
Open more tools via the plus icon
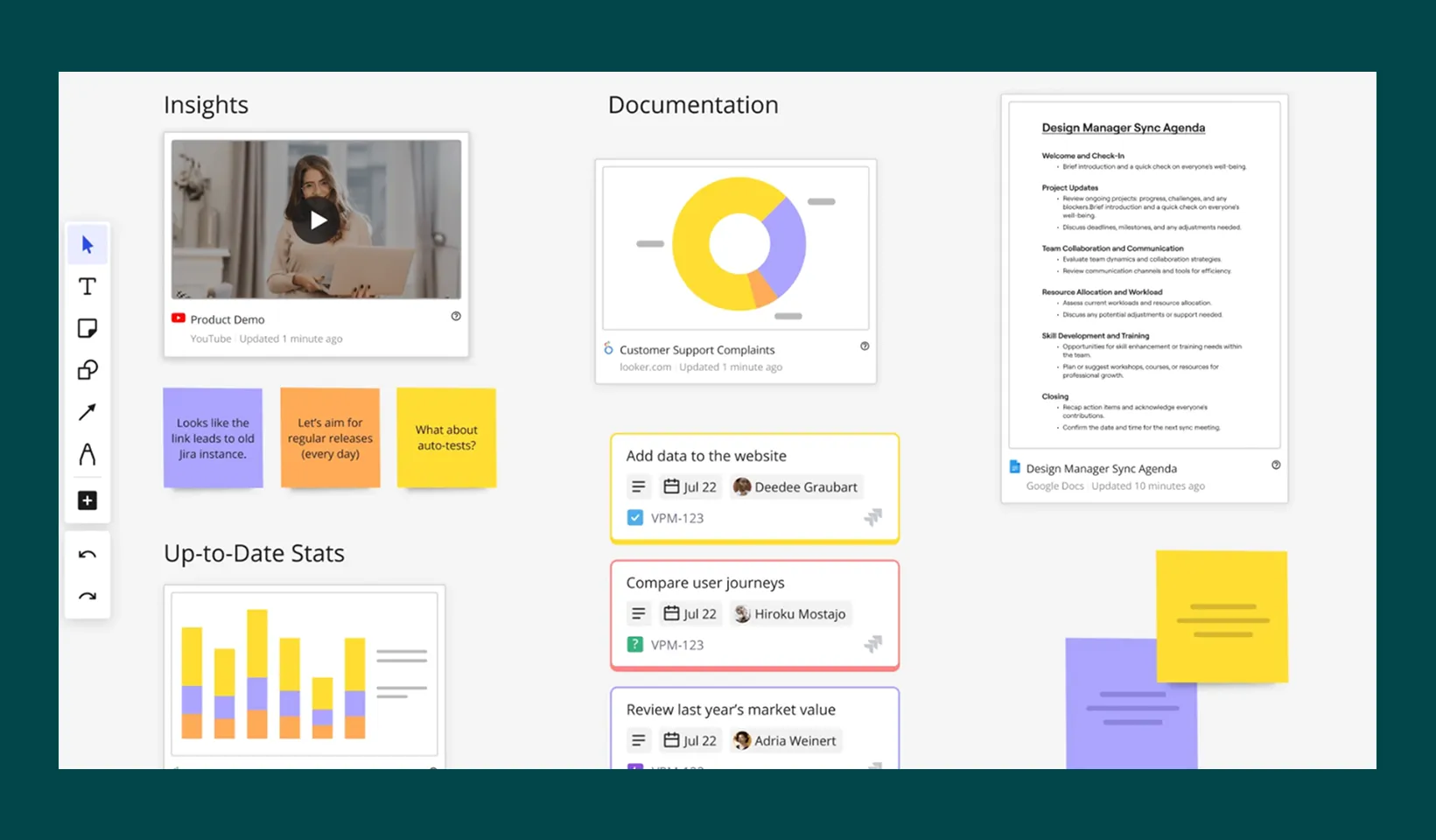click(x=87, y=500)
